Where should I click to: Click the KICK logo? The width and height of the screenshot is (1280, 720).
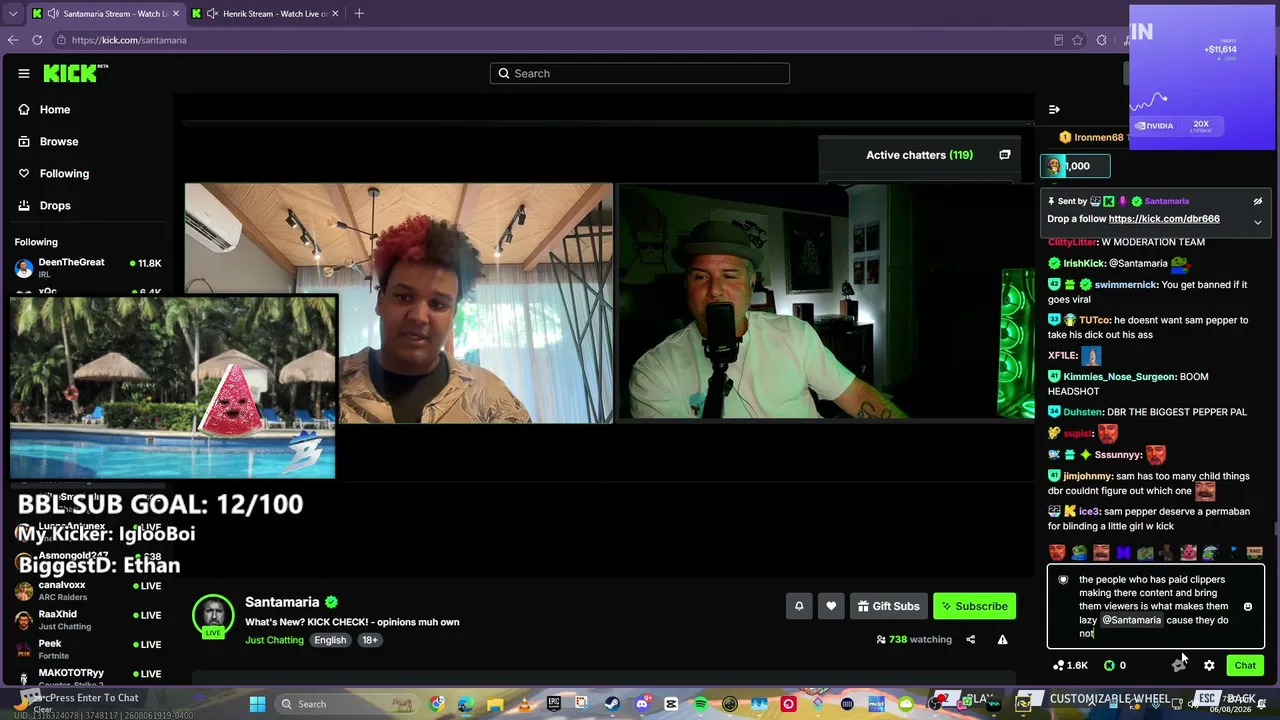point(75,73)
